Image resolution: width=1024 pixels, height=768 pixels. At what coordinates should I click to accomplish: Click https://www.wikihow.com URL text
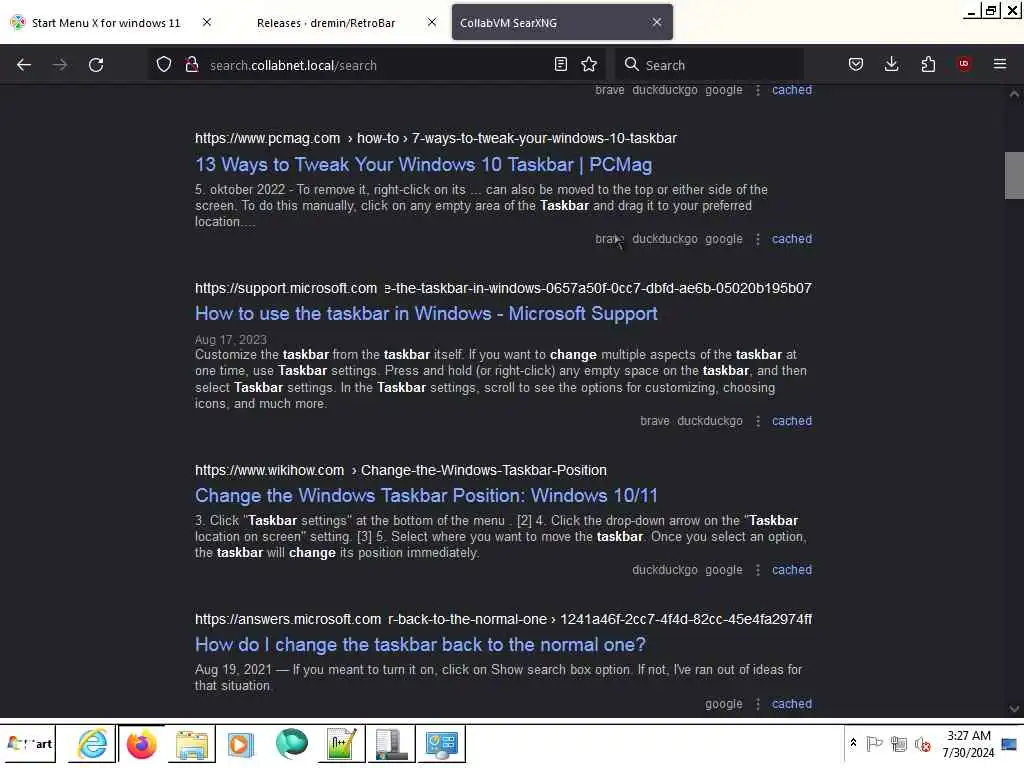pyautogui.click(x=269, y=470)
